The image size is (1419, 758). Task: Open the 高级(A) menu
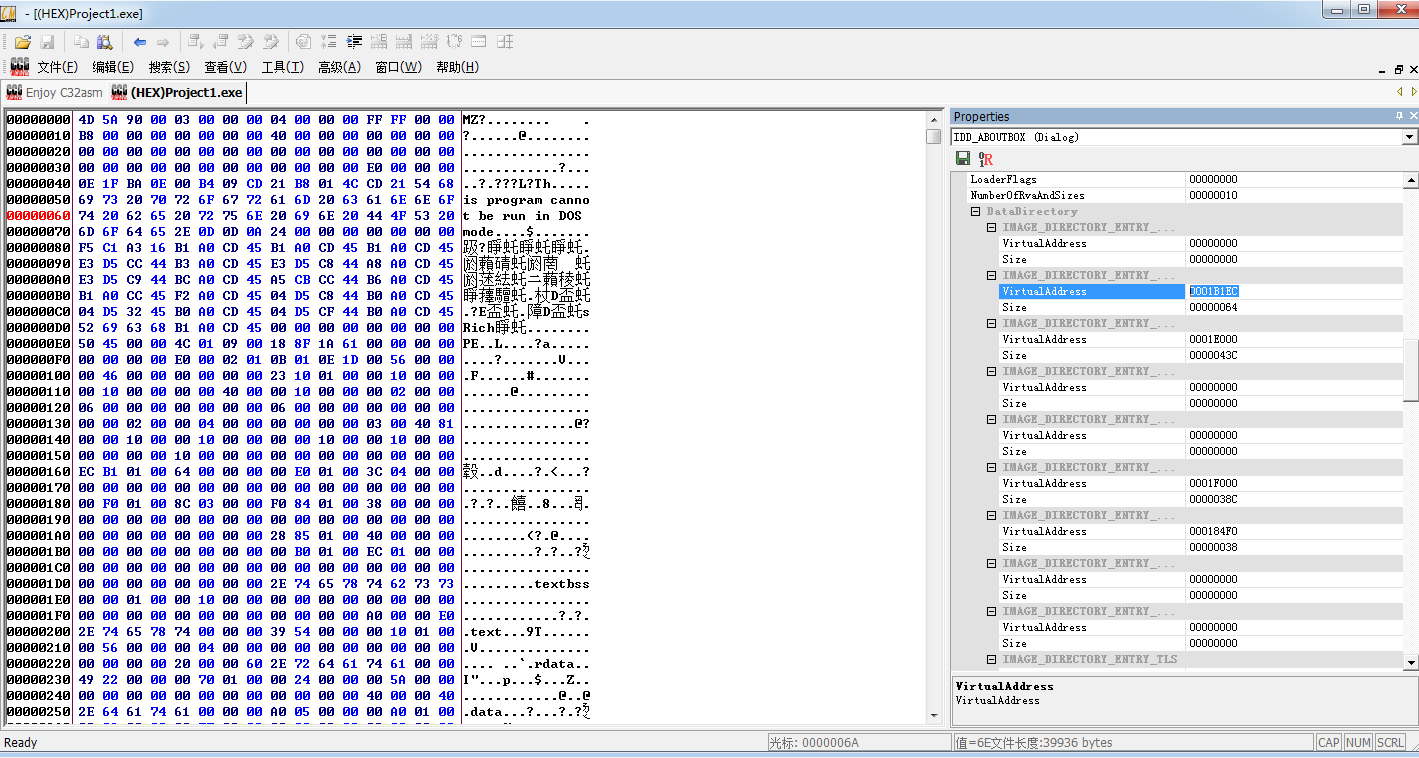[339, 67]
